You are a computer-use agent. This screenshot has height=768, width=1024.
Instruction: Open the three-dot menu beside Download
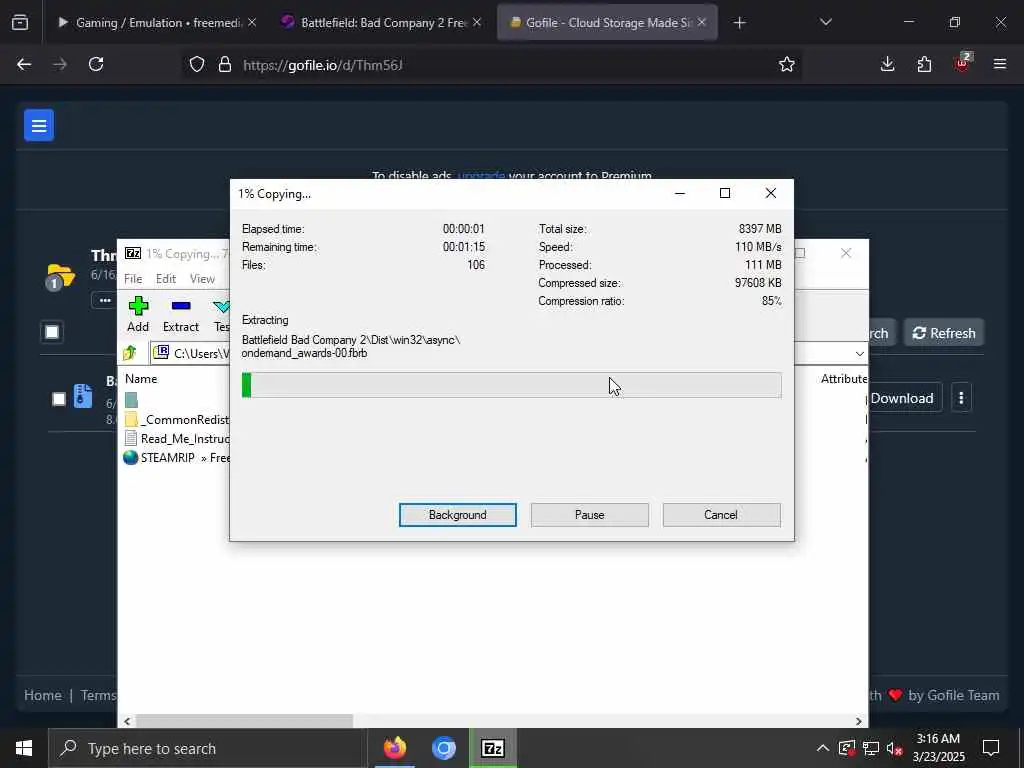(x=961, y=398)
